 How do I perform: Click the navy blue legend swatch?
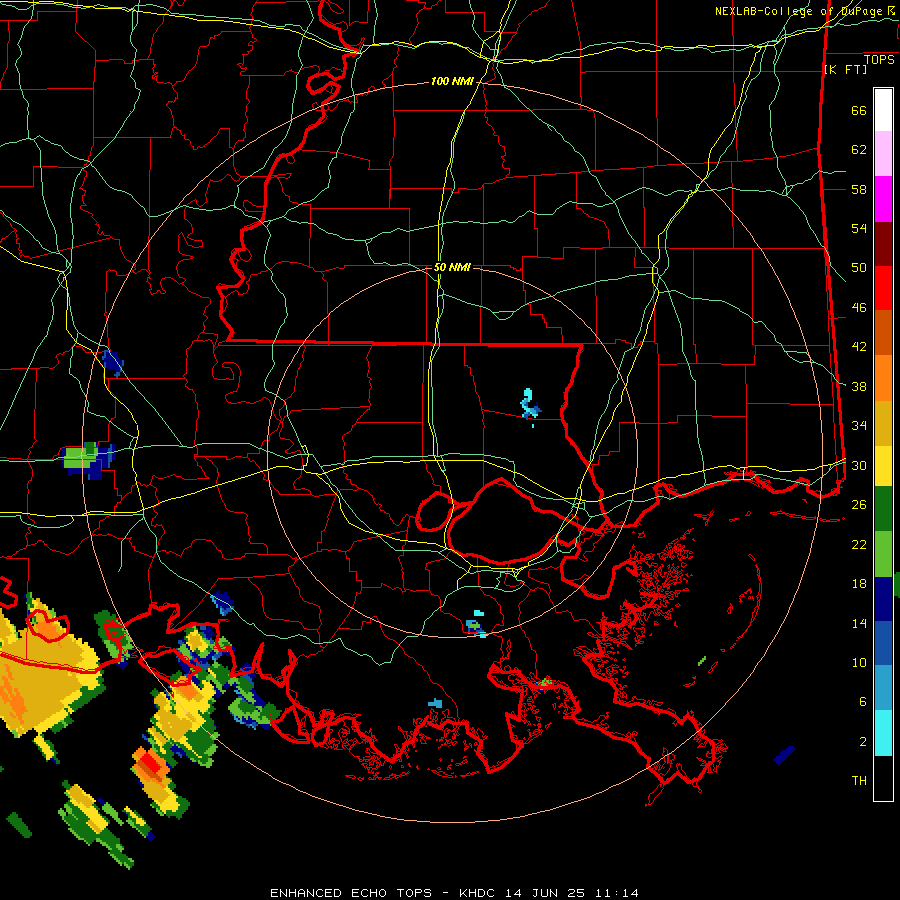point(883,599)
